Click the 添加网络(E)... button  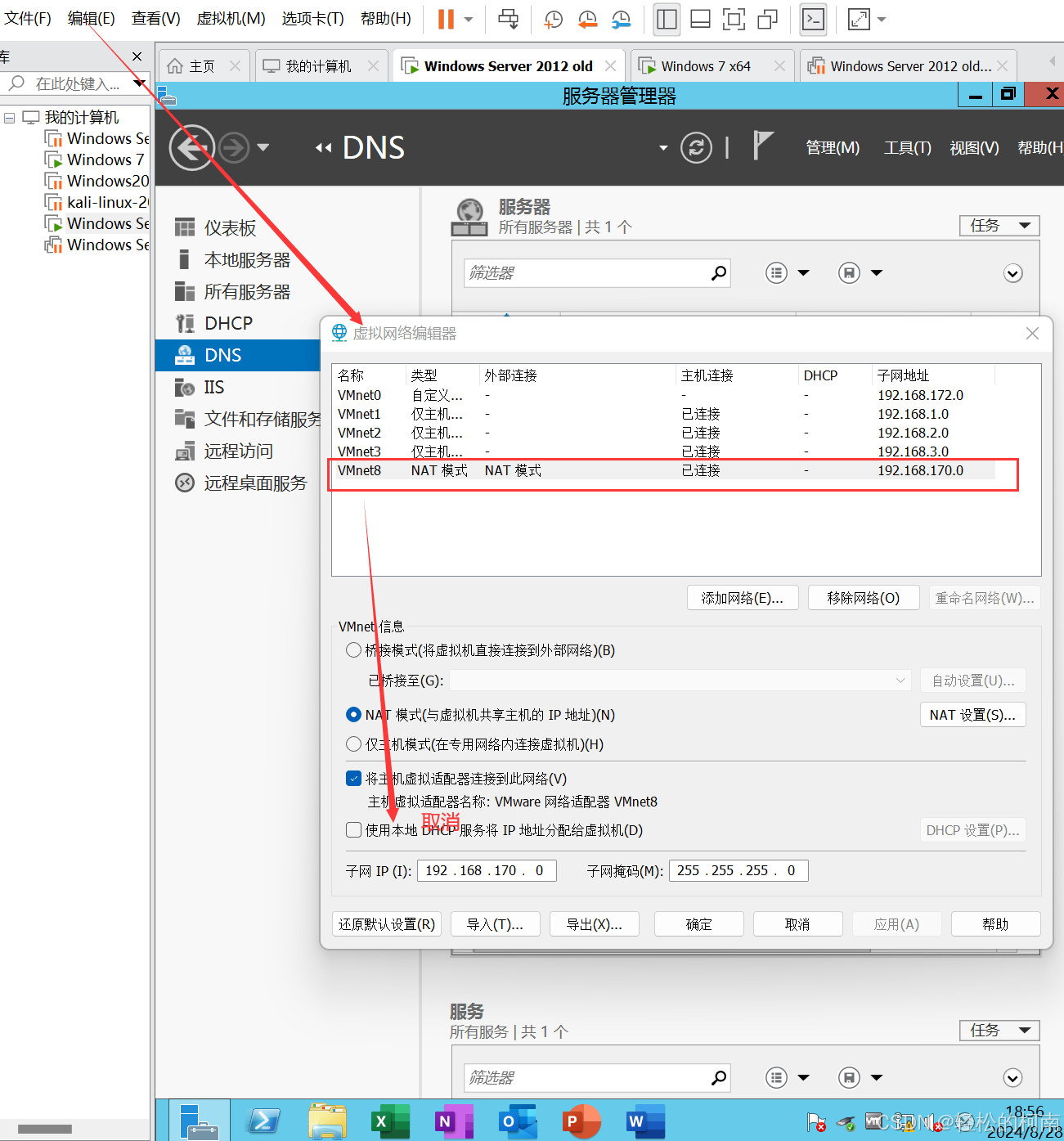(x=742, y=598)
